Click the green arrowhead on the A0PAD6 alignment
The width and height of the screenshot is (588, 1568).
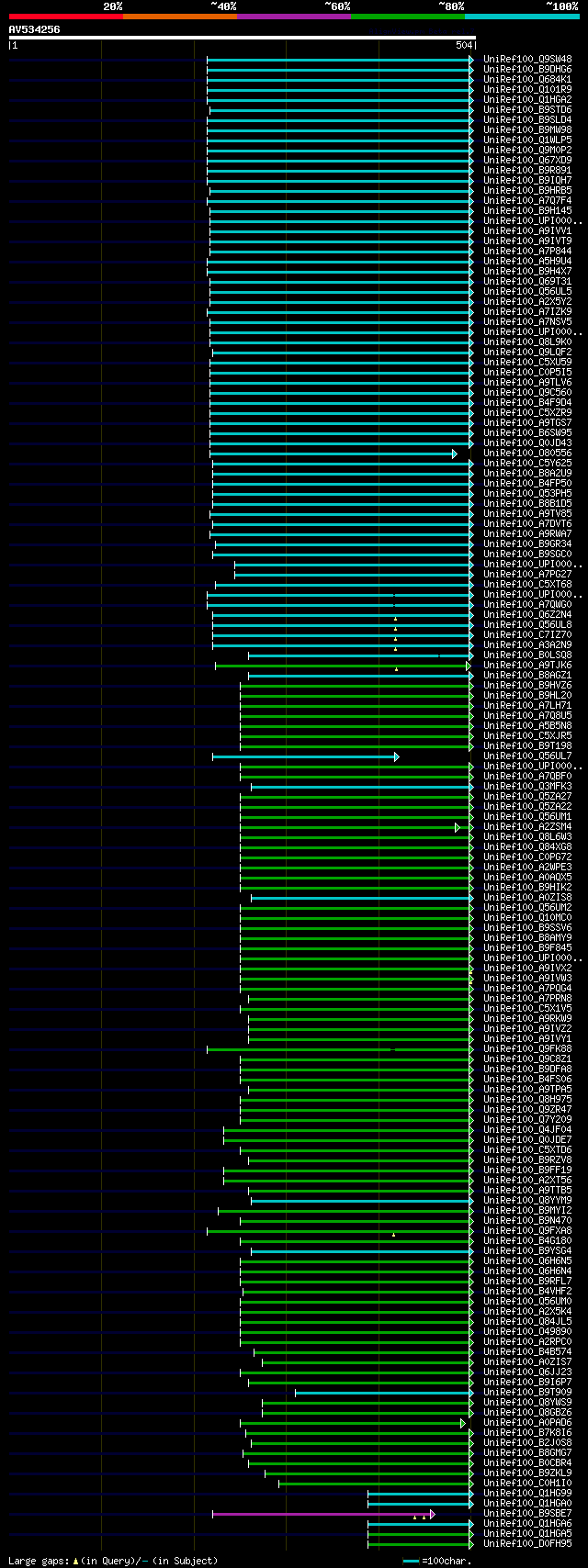tap(463, 1424)
